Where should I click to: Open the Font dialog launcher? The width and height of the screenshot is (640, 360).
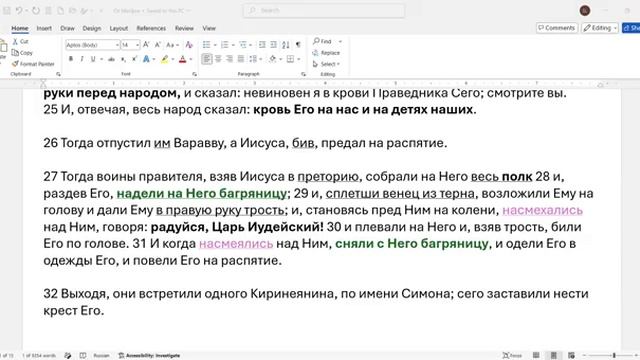194,74
